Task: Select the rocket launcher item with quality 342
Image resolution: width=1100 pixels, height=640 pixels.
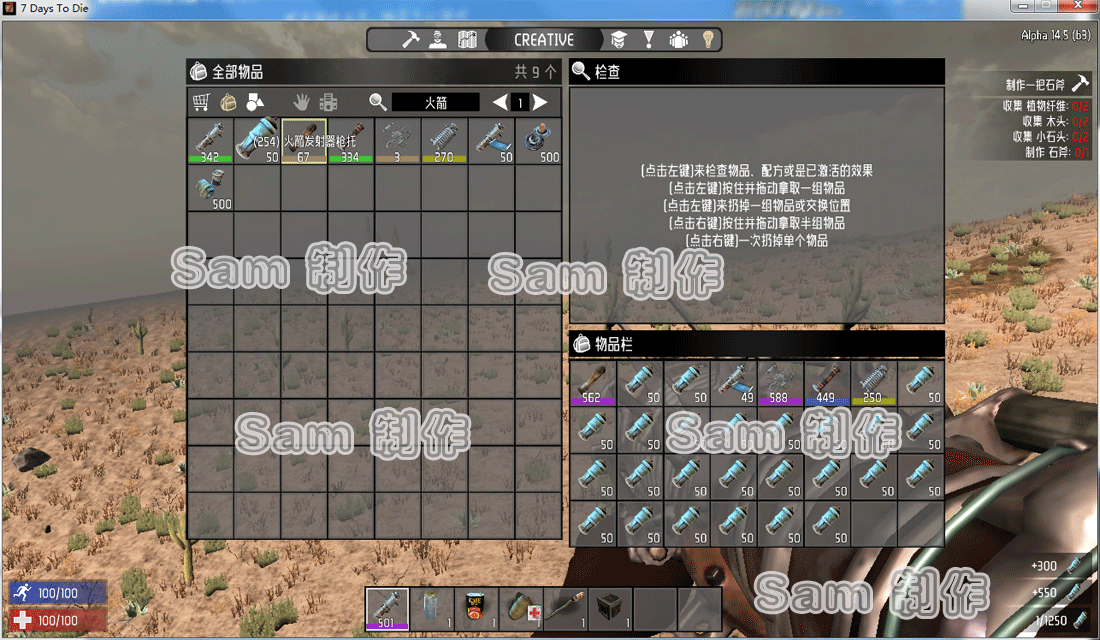Action: (210, 140)
